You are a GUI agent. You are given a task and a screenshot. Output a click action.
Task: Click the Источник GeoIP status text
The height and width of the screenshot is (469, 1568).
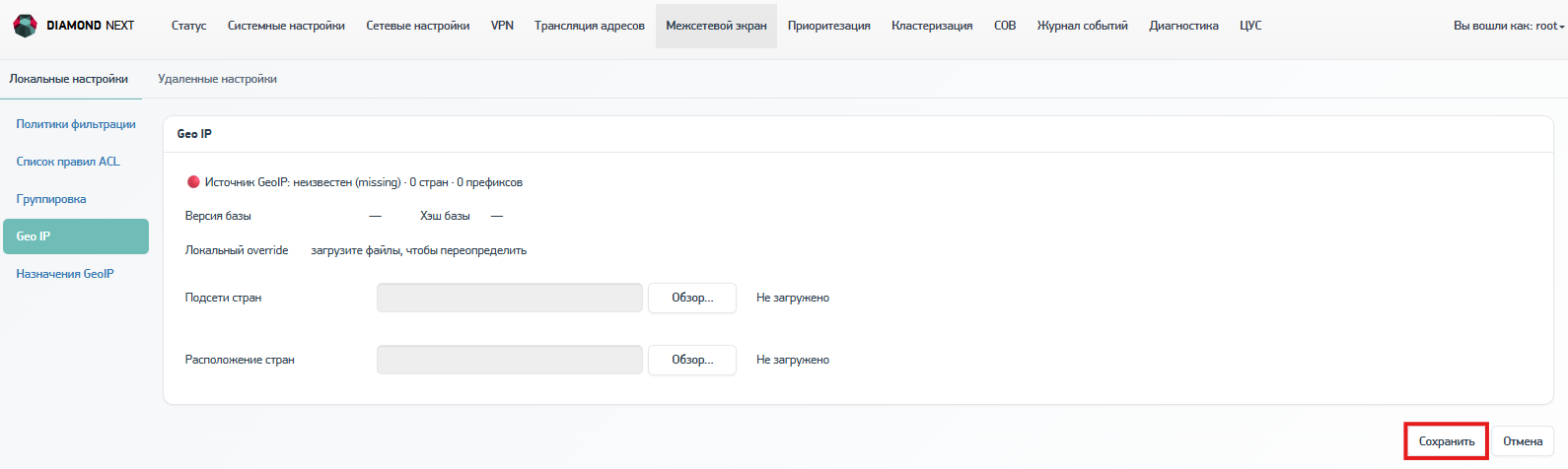[364, 182]
